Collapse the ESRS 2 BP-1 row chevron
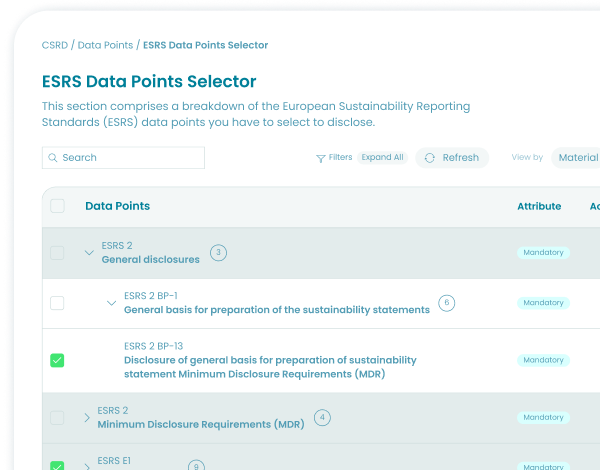The image size is (600, 470). point(111,303)
